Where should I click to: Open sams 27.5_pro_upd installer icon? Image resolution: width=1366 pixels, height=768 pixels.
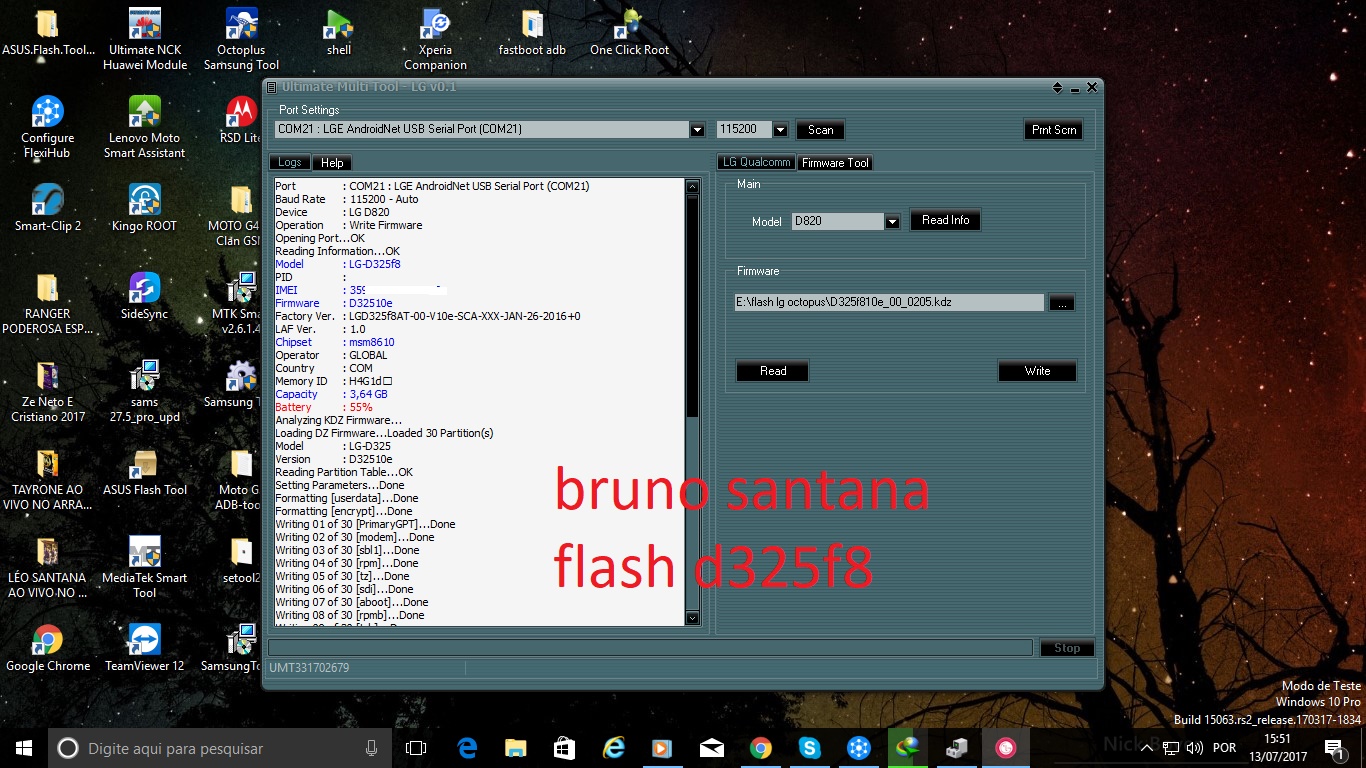pos(145,392)
